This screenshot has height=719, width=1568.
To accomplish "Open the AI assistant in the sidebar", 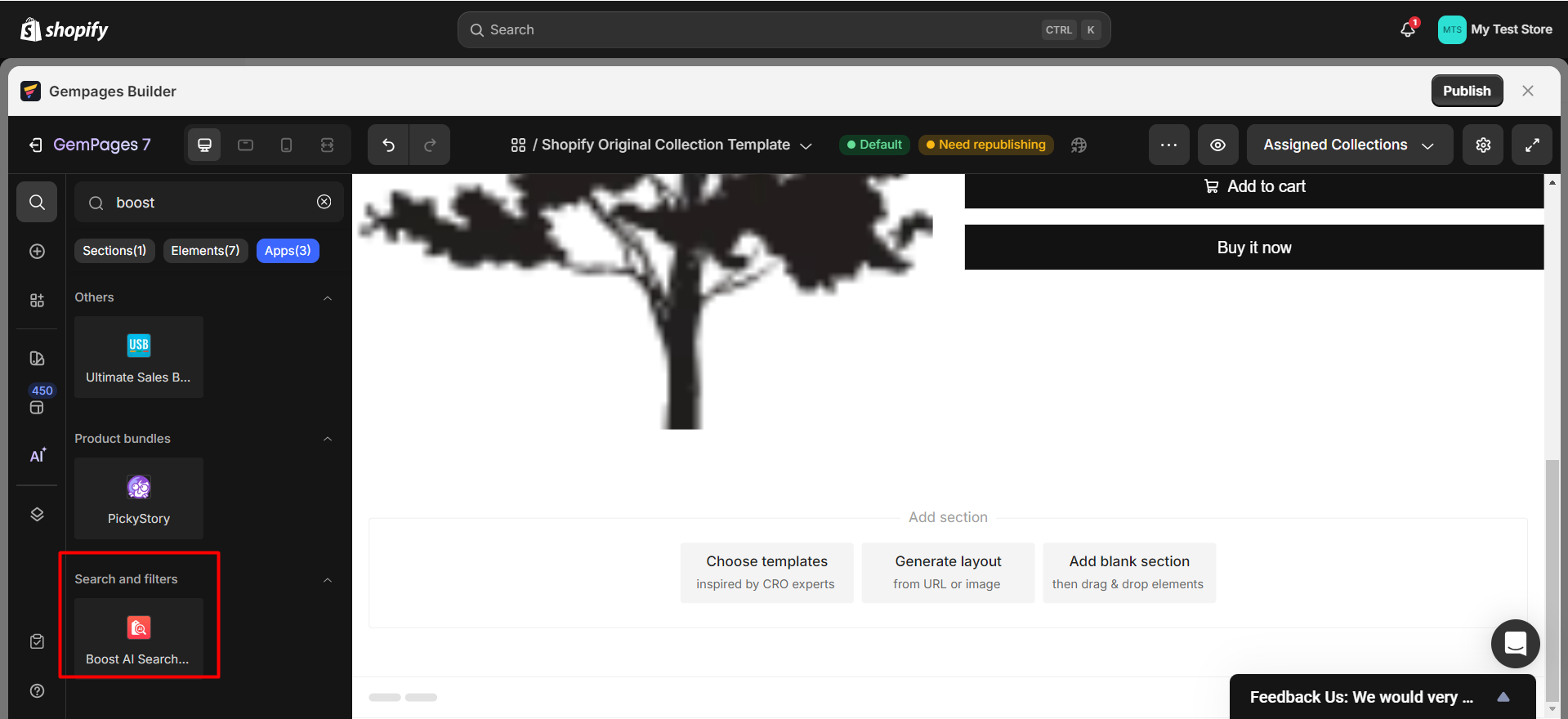I will click(38, 456).
